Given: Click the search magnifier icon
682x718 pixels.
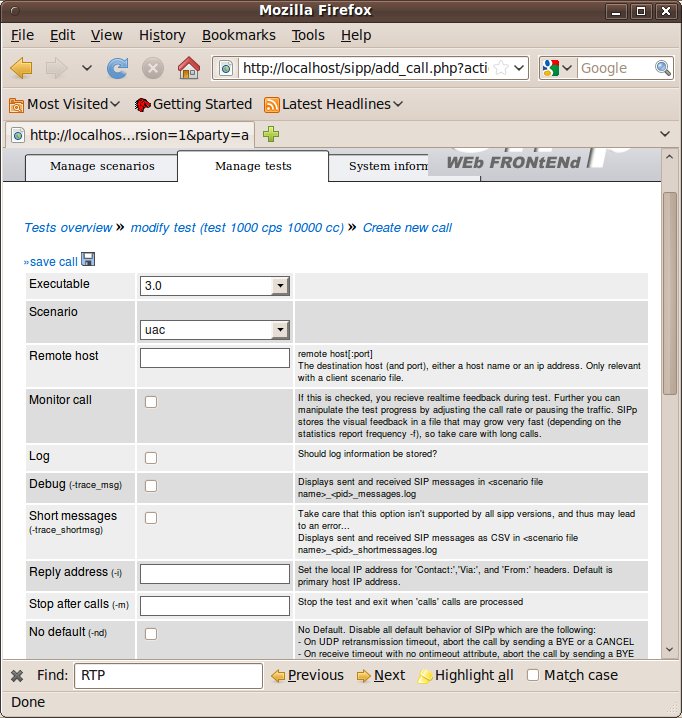Looking at the screenshot, I should [663, 68].
